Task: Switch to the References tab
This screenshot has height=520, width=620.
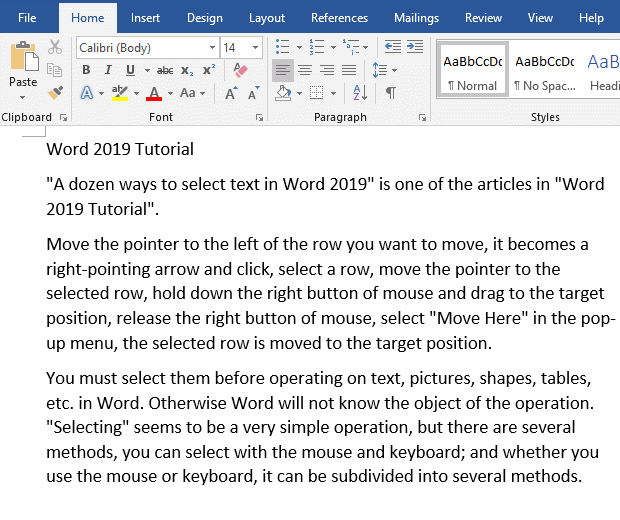Action: click(339, 18)
